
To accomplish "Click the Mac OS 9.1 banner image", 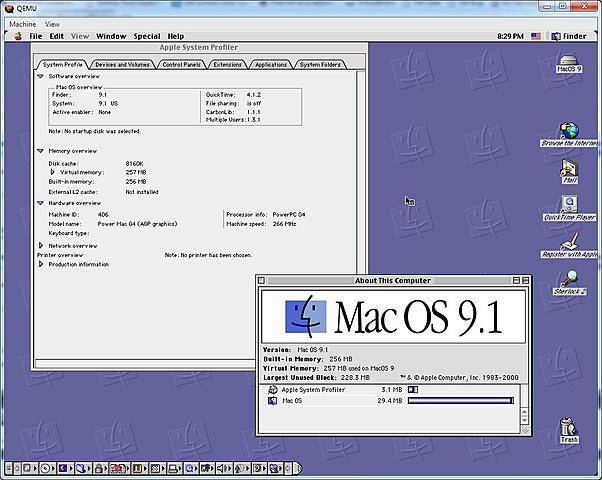I will coord(393,317).
